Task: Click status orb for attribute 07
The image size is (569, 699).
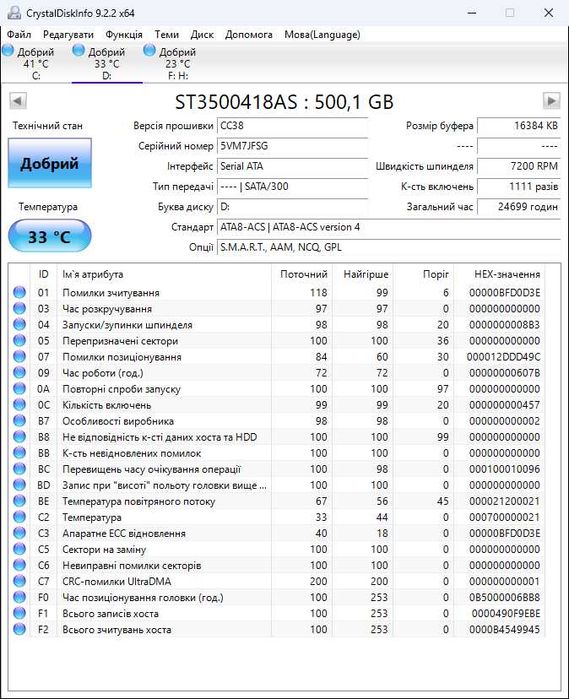Action: coord(19,357)
